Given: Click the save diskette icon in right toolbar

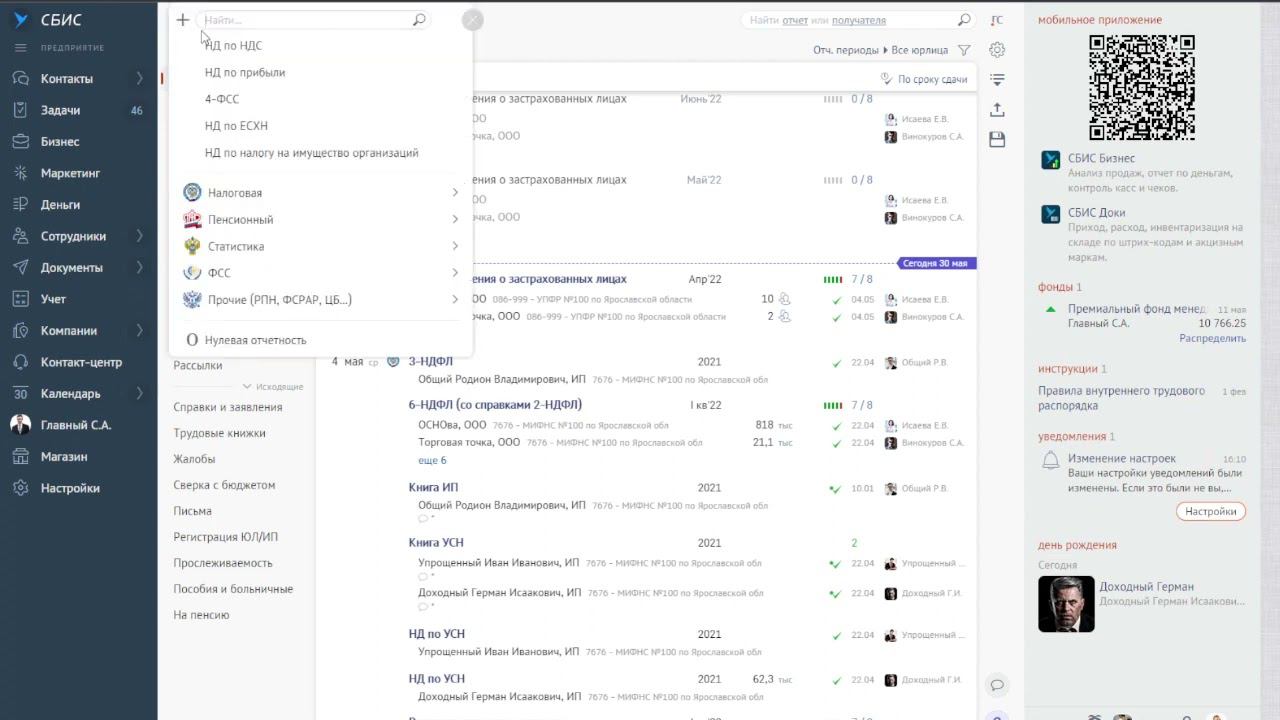Looking at the screenshot, I should coord(997,141).
